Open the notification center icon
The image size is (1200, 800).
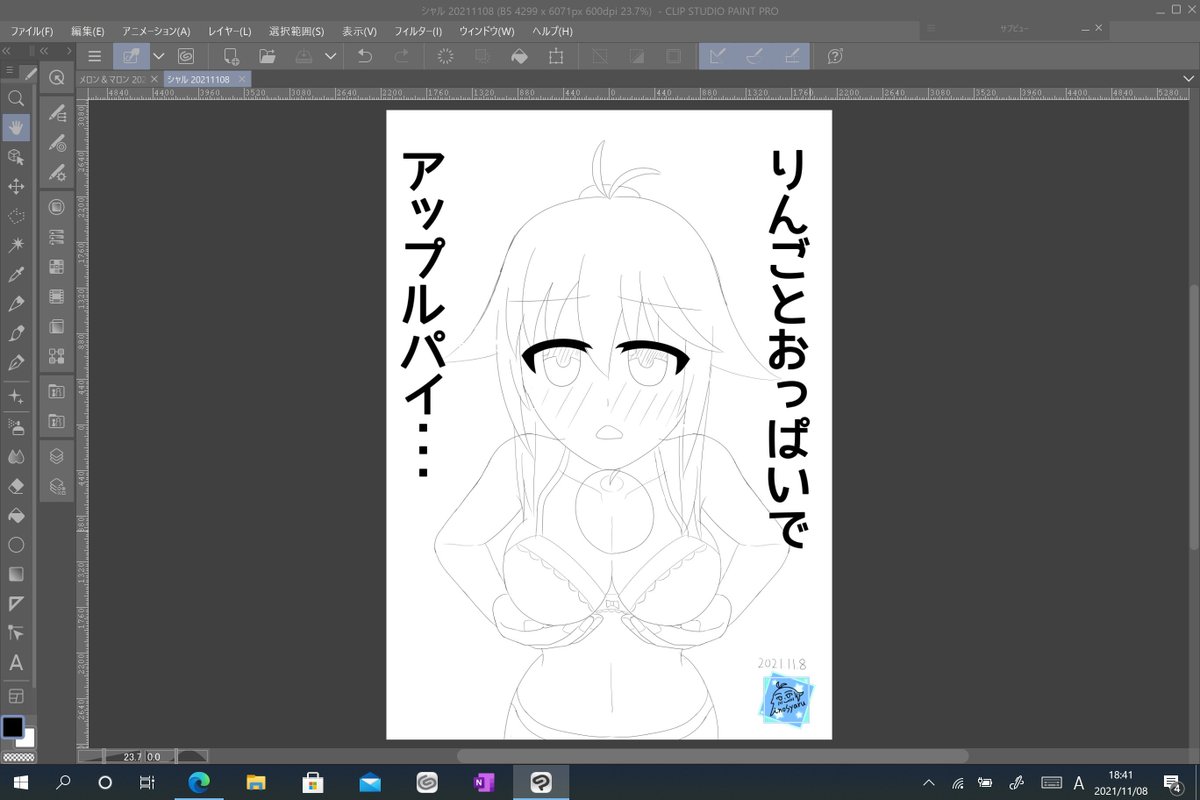(x=1172, y=783)
